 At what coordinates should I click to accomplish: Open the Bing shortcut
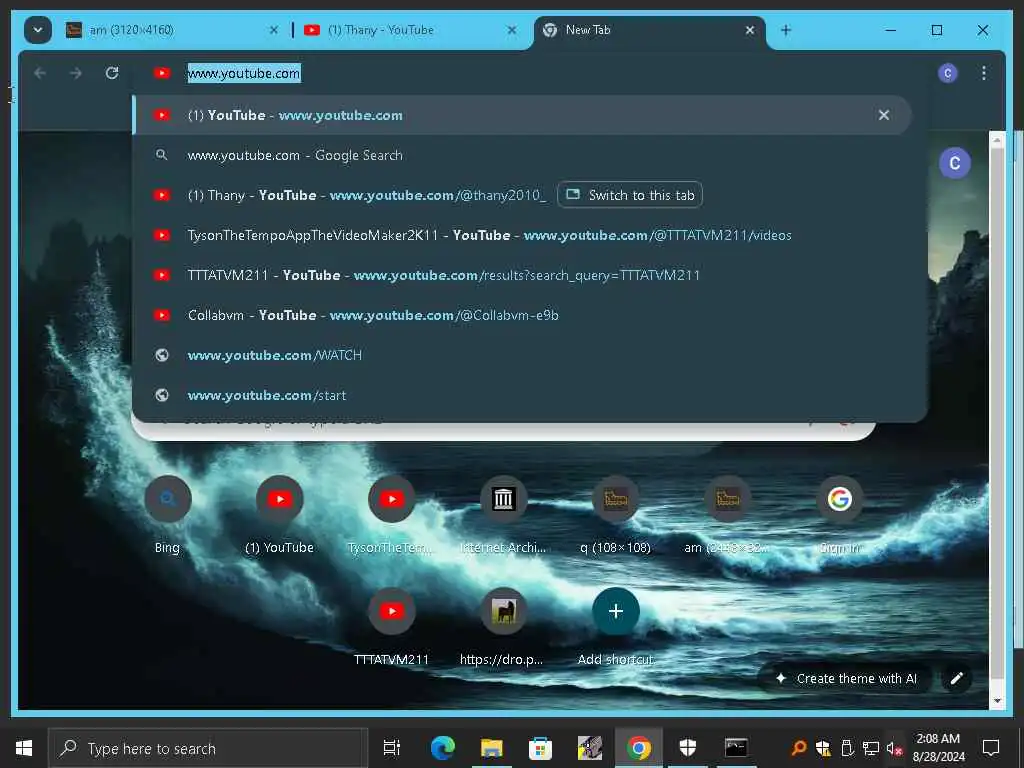168,515
